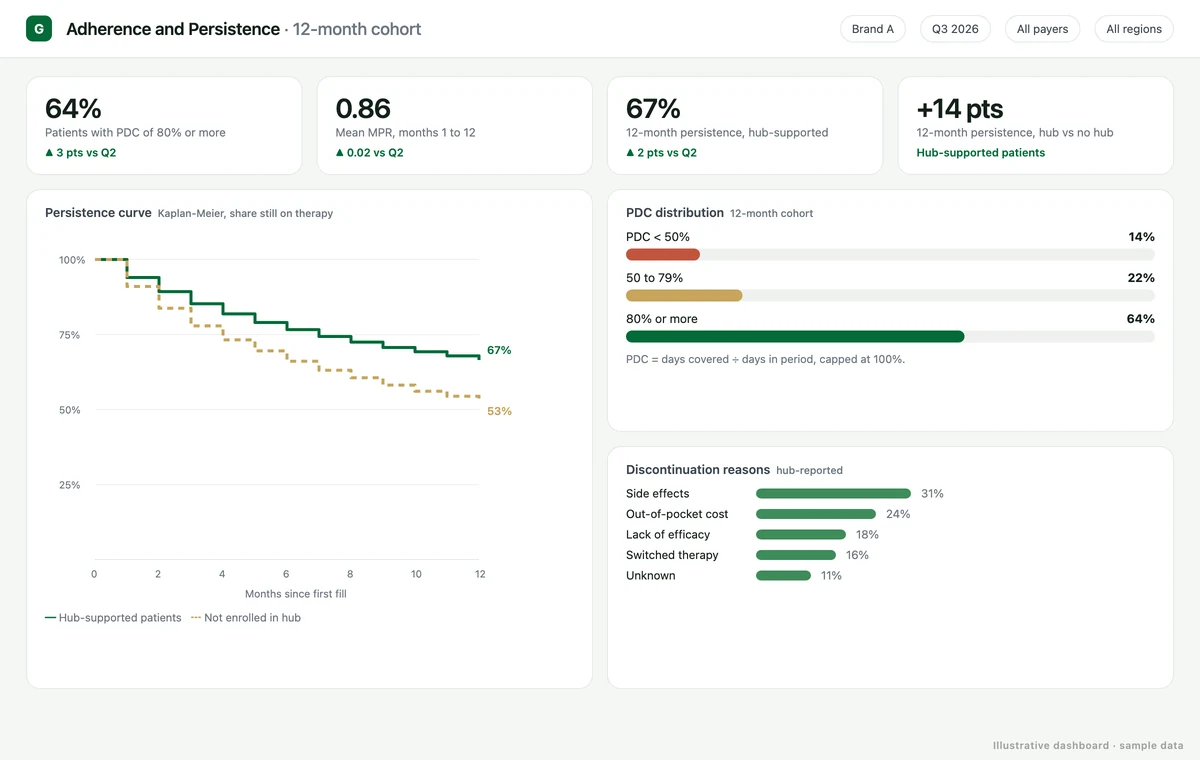
Task: Click the Unknown 11% bar
Action: [784, 576]
